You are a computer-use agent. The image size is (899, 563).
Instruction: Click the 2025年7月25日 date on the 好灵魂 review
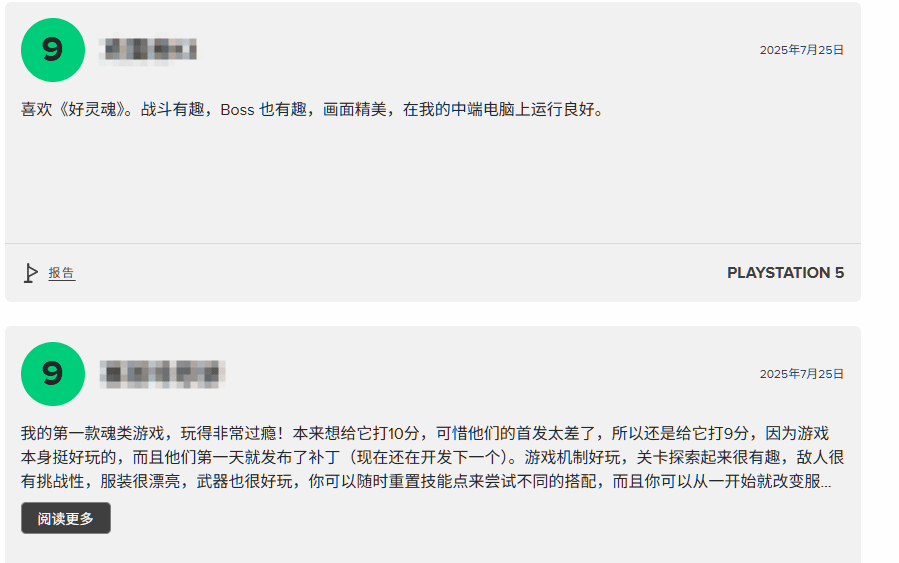coord(802,50)
